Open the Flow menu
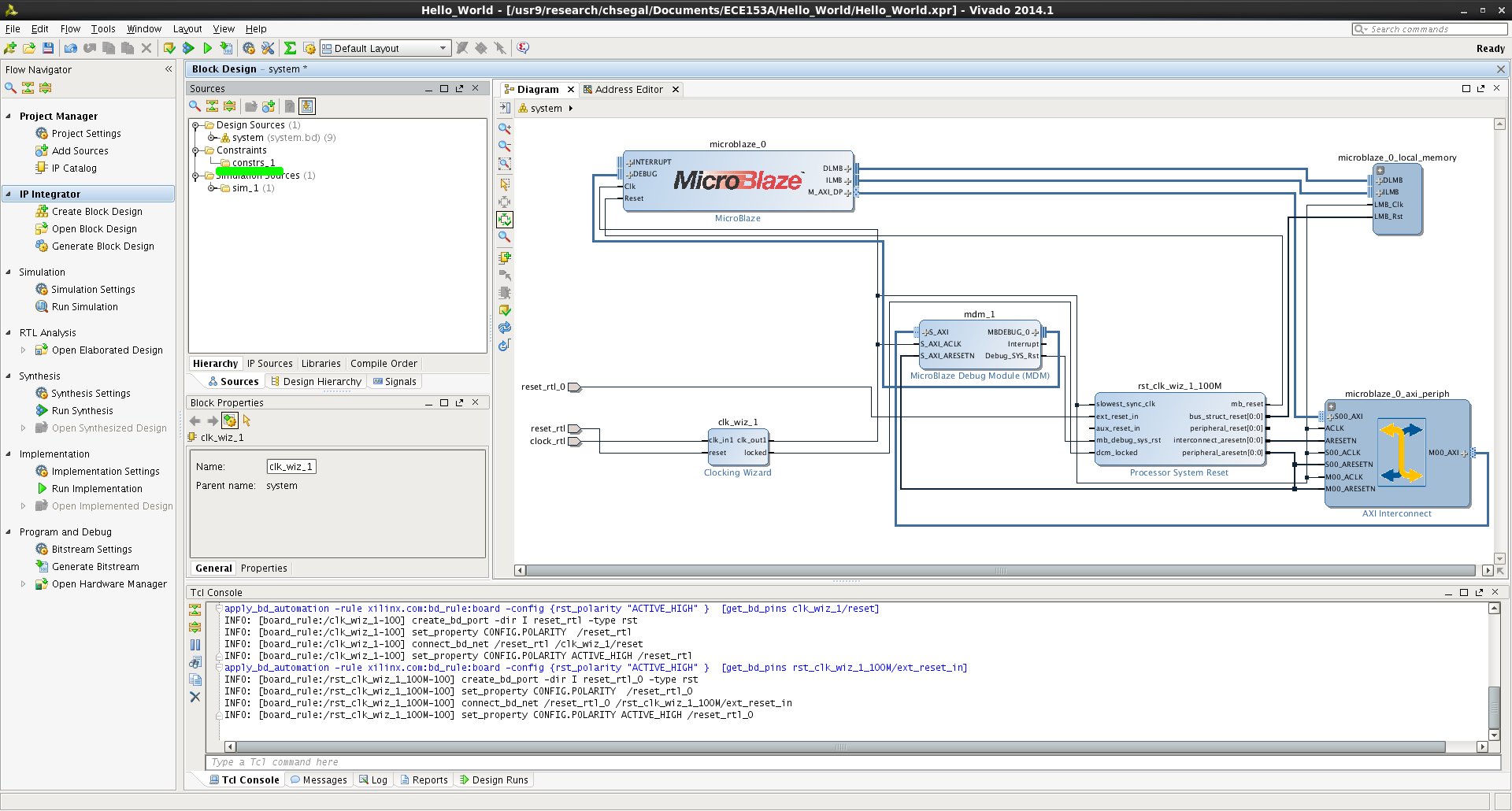The width and height of the screenshot is (1512, 811). [70, 28]
